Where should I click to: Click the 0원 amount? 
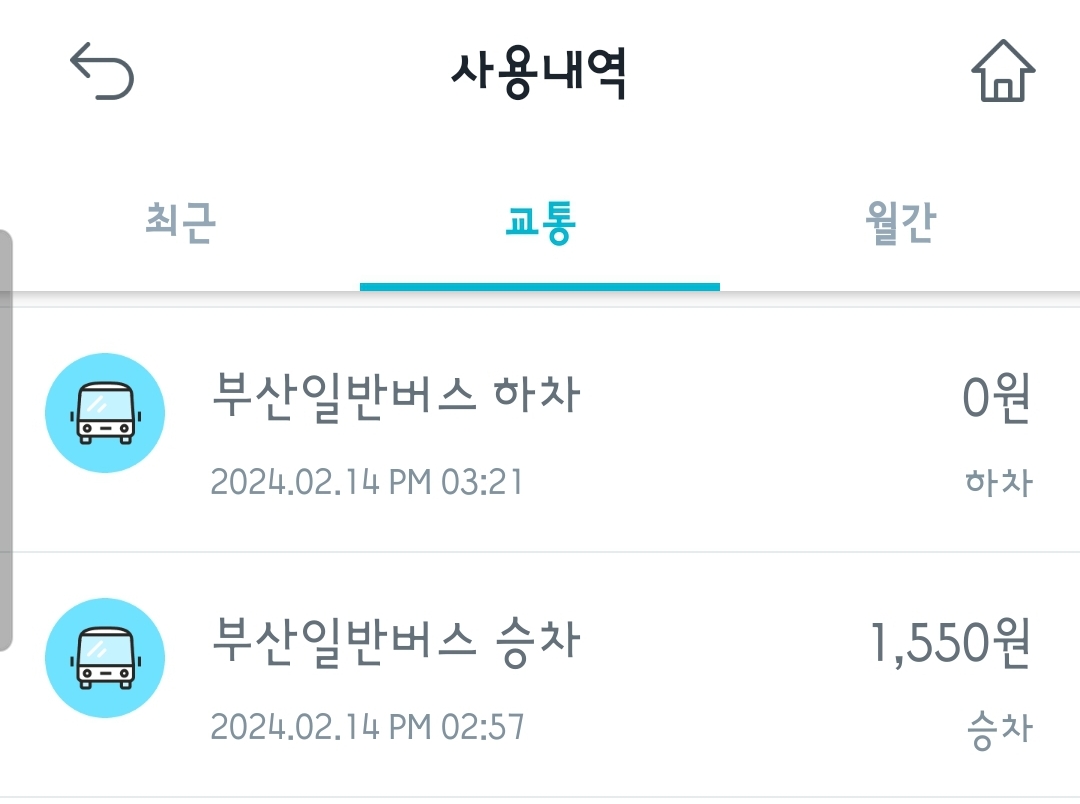pos(995,399)
